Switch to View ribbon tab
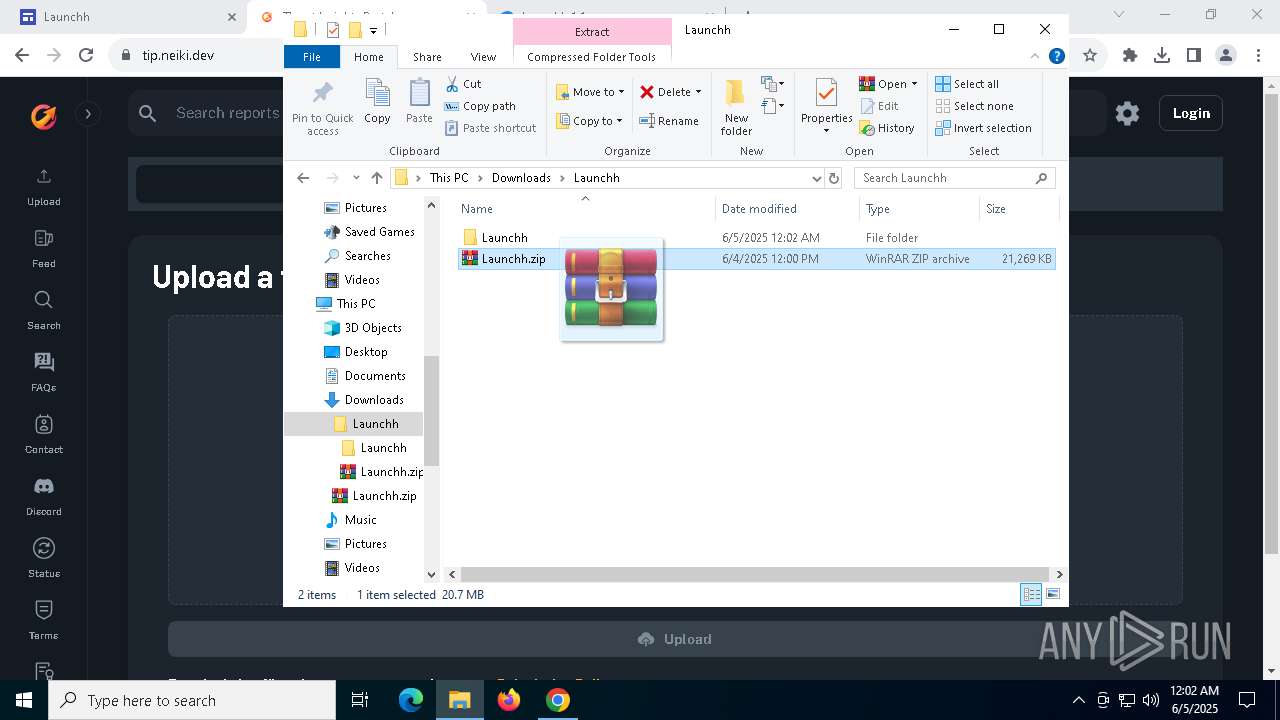This screenshot has width=1280, height=720. 483,57
